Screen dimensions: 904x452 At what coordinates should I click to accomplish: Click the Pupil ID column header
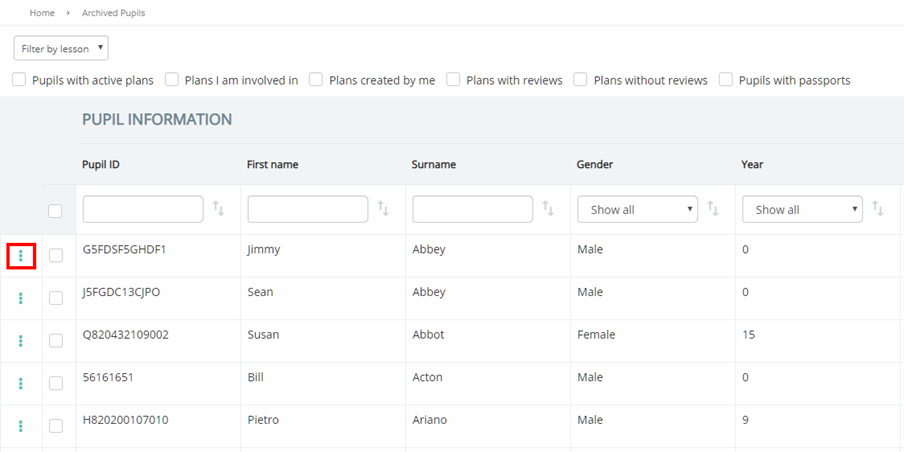coord(101,164)
